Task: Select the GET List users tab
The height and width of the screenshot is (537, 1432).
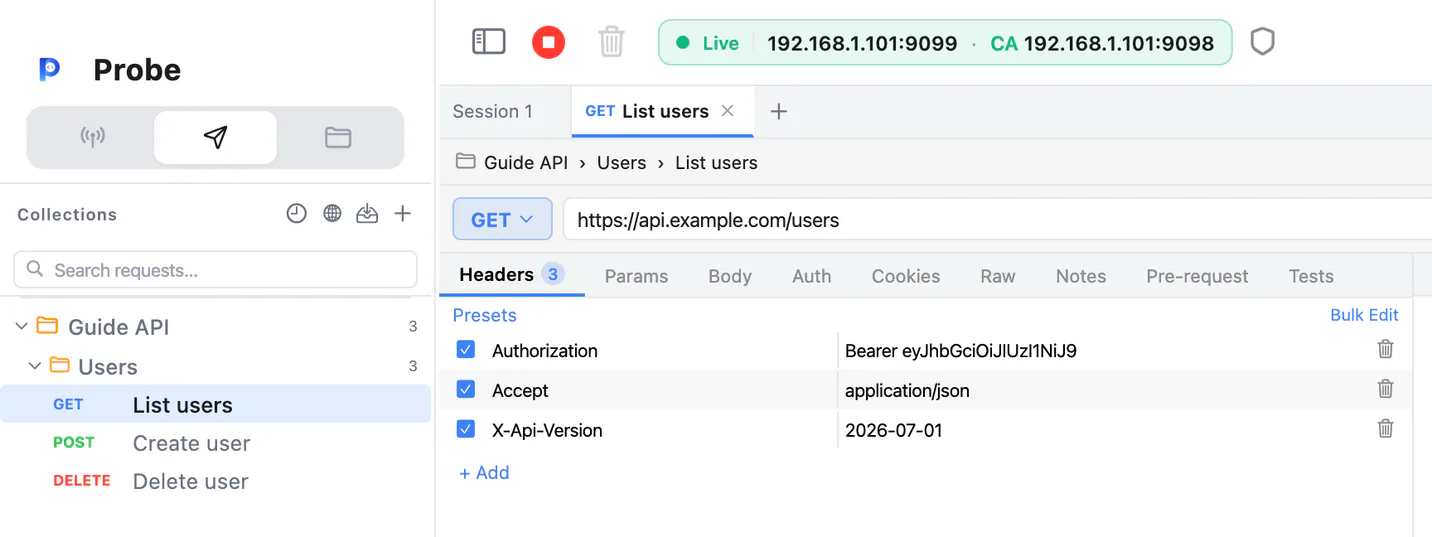Action: (x=662, y=111)
